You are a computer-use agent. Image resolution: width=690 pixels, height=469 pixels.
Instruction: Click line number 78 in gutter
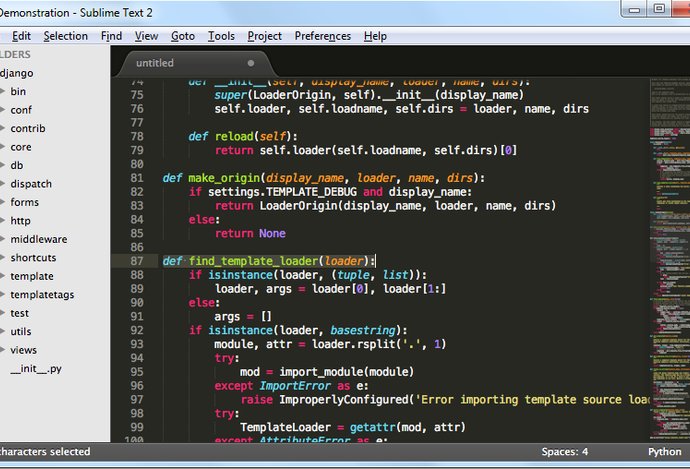[137, 136]
